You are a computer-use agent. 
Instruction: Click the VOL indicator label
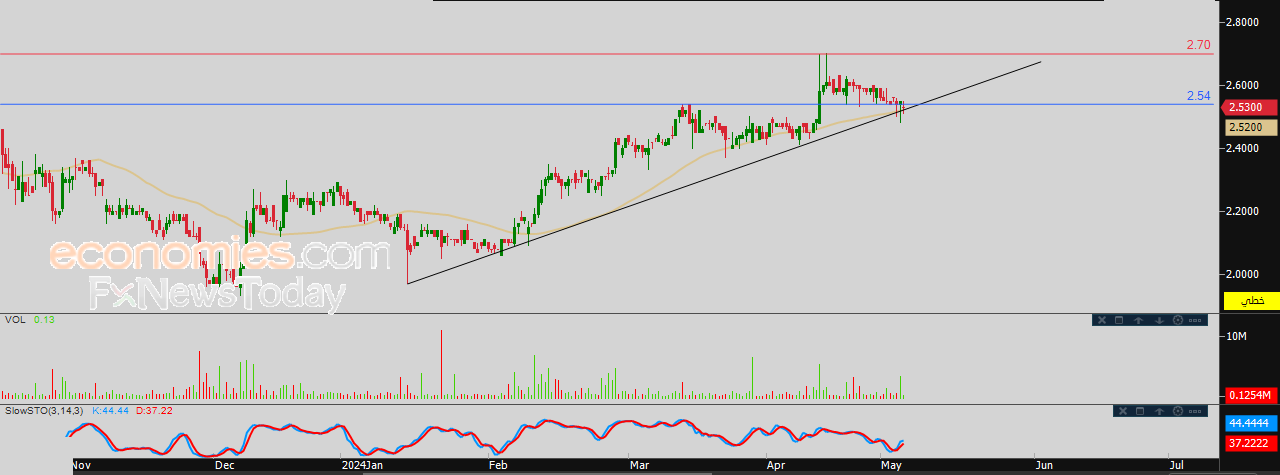click(x=14, y=320)
